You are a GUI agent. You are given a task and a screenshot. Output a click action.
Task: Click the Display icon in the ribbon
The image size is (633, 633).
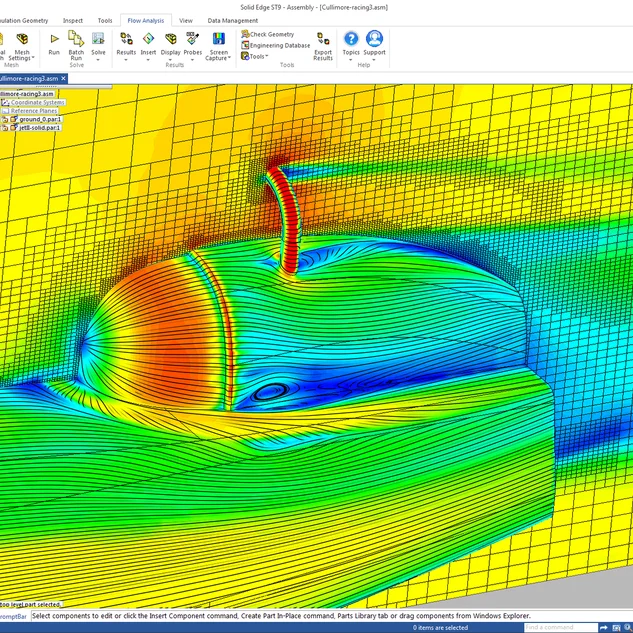click(x=171, y=38)
